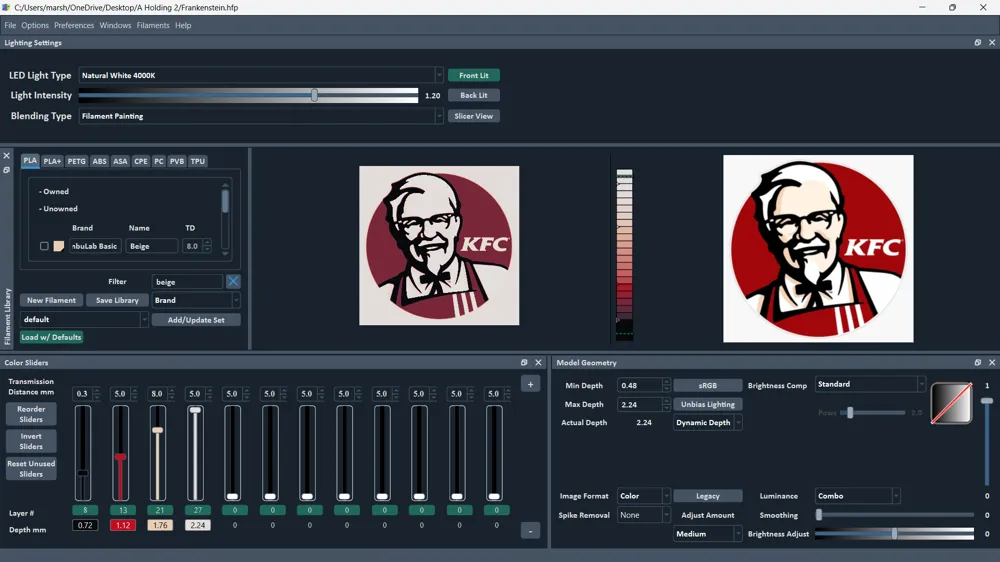Click the red color slider handle
Screen dimensions: 1000x562
coord(120,457)
